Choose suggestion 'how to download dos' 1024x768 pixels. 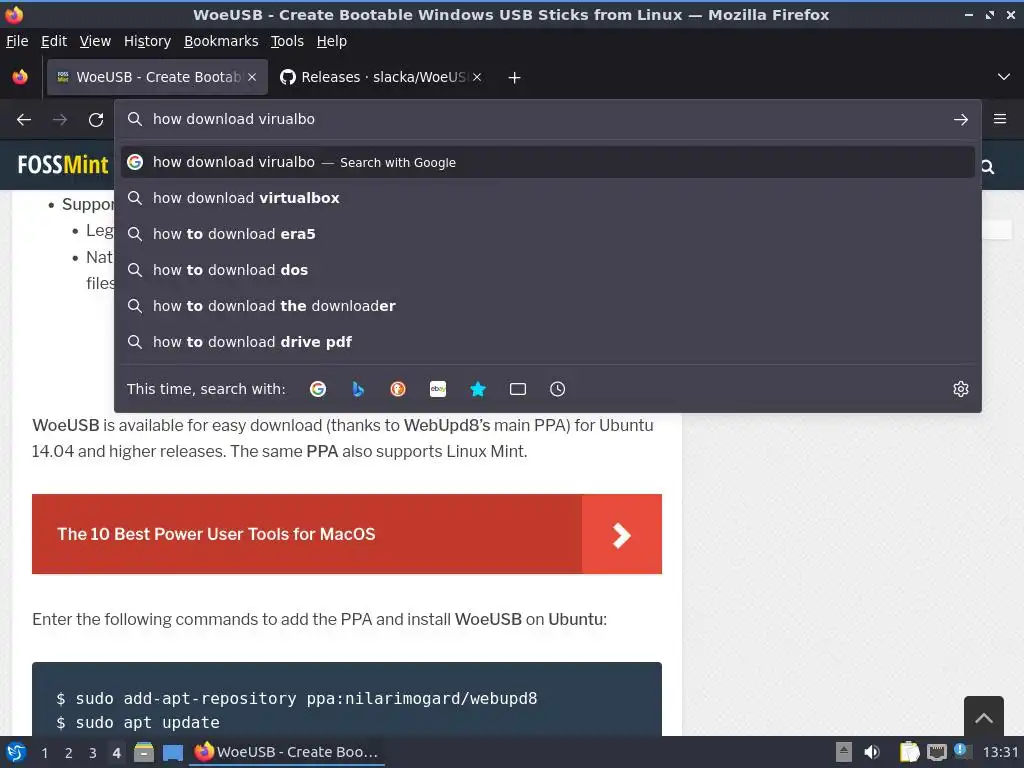[x=548, y=270]
